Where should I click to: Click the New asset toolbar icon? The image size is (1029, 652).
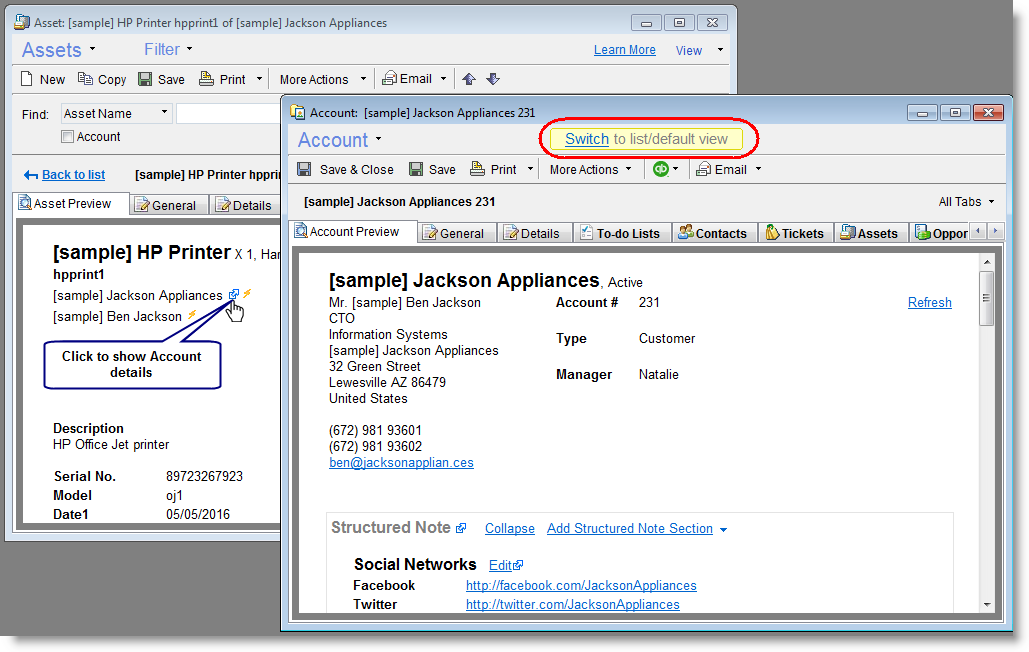(x=28, y=79)
